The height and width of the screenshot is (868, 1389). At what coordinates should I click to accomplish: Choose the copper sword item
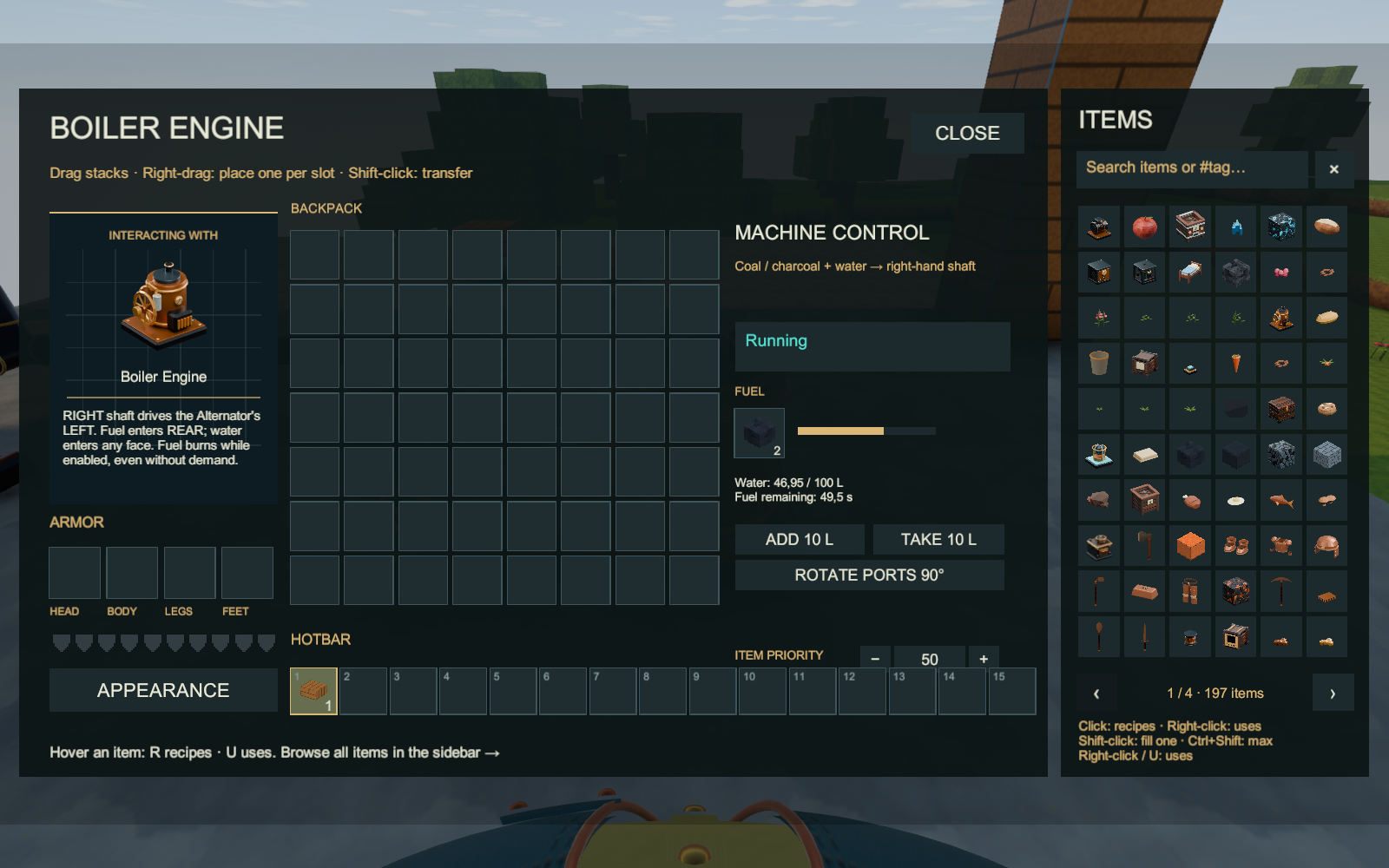click(1144, 637)
